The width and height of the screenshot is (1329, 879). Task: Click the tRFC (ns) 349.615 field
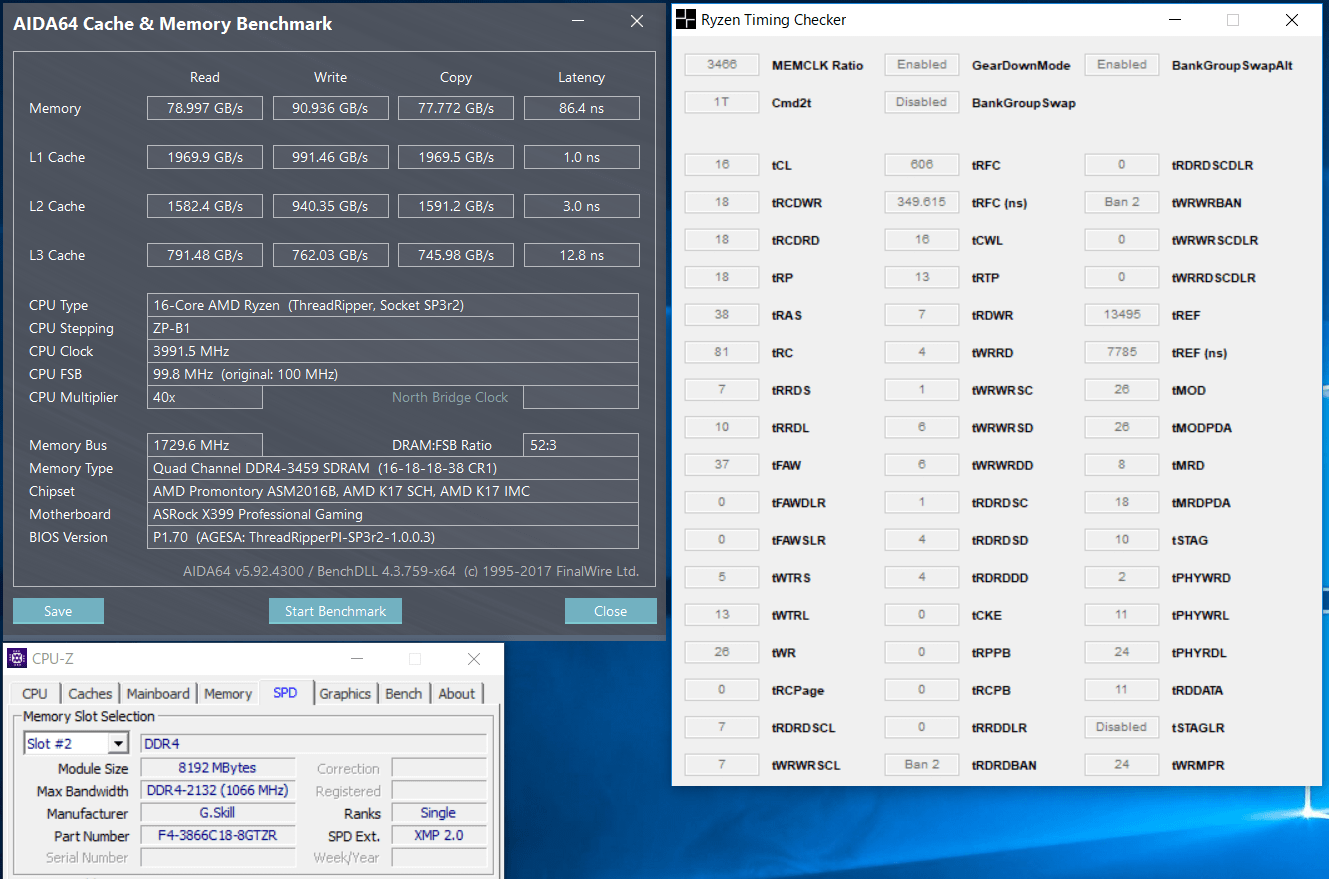[922, 202]
